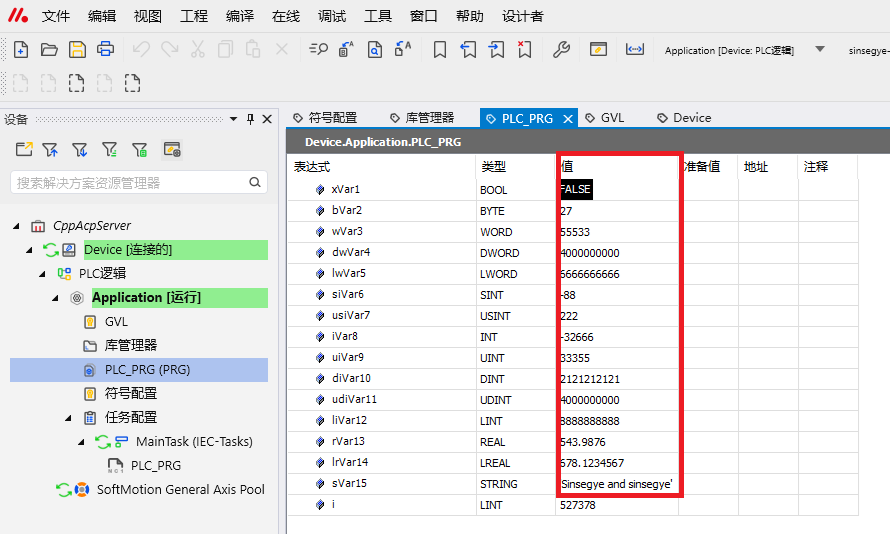Select SoftMotion General Axis Pool node
The width and height of the screenshot is (890, 534).
(x=180, y=490)
